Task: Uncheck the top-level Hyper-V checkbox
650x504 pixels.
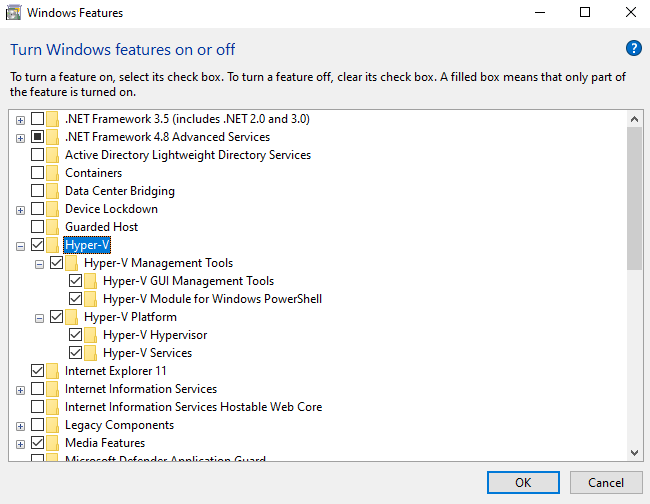Action: [37, 245]
